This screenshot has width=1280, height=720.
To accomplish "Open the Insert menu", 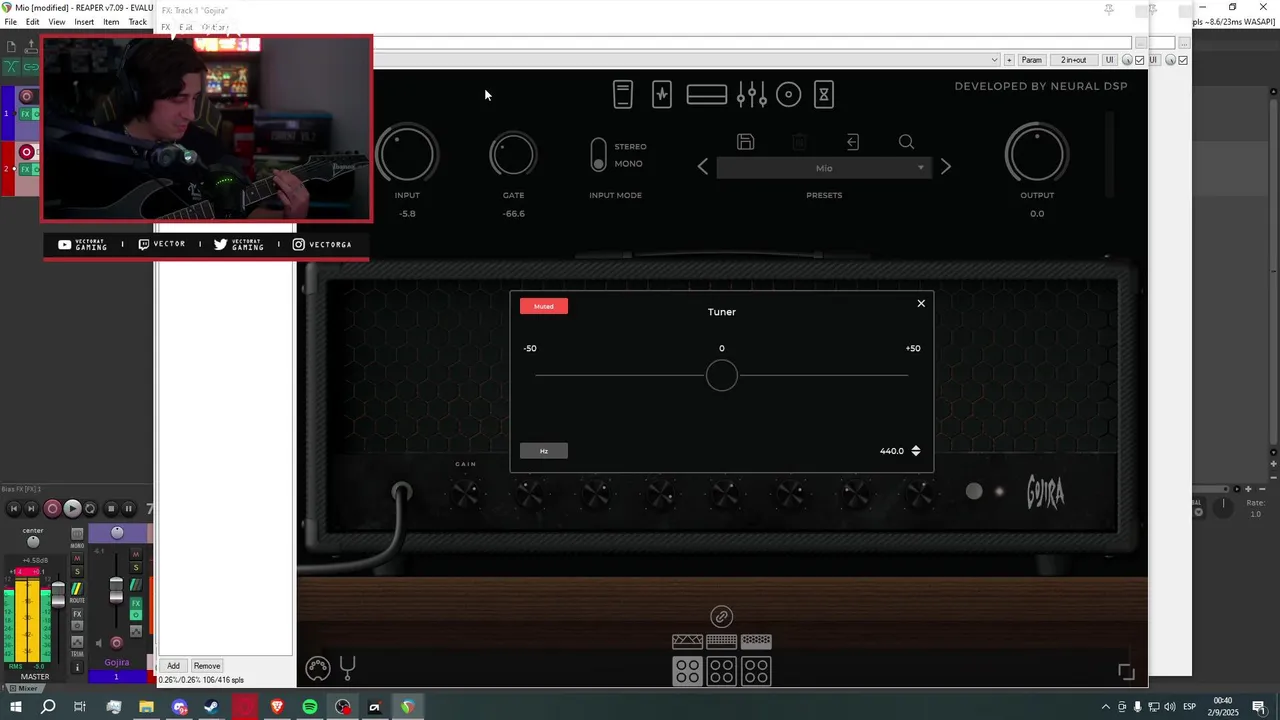I will click(x=84, y=22).
